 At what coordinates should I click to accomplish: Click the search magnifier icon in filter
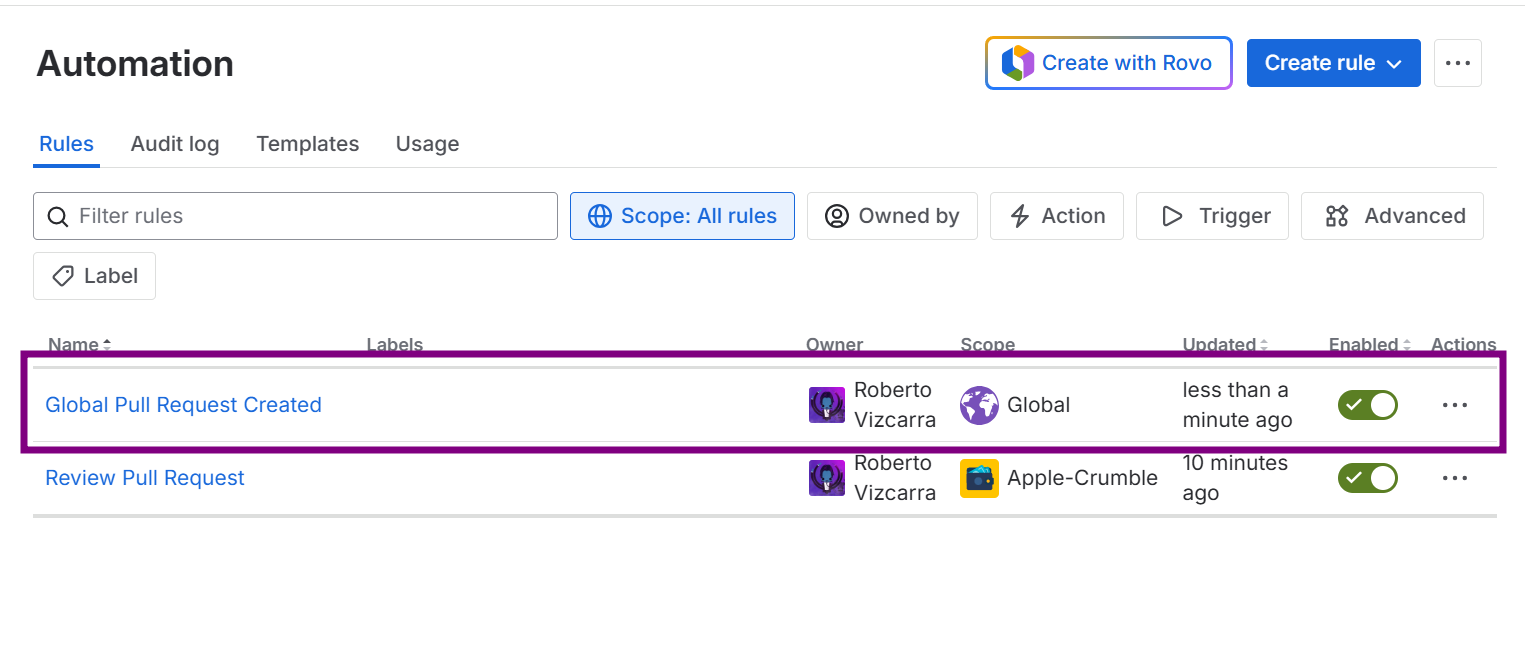point(58,216)
